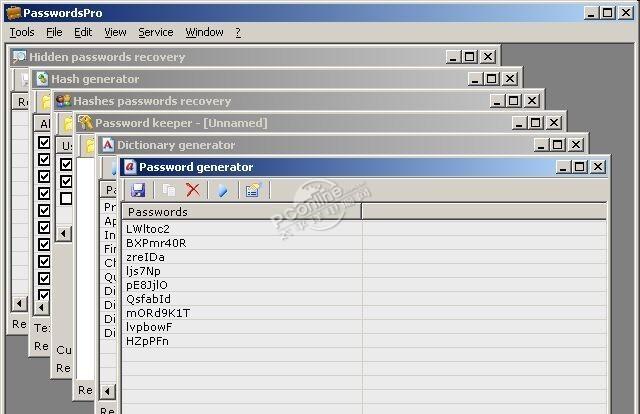This screenshot has width=640, height=414.
Task: Open the generator settings list icon
Action: 253,190
